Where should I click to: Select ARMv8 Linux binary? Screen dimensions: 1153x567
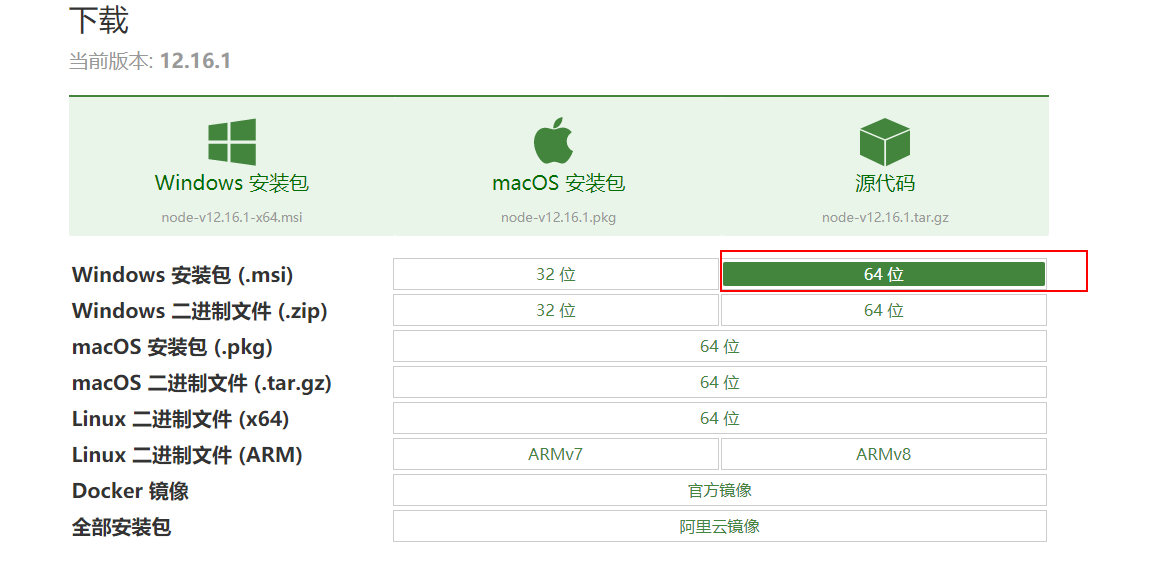(x=884, y=454)
